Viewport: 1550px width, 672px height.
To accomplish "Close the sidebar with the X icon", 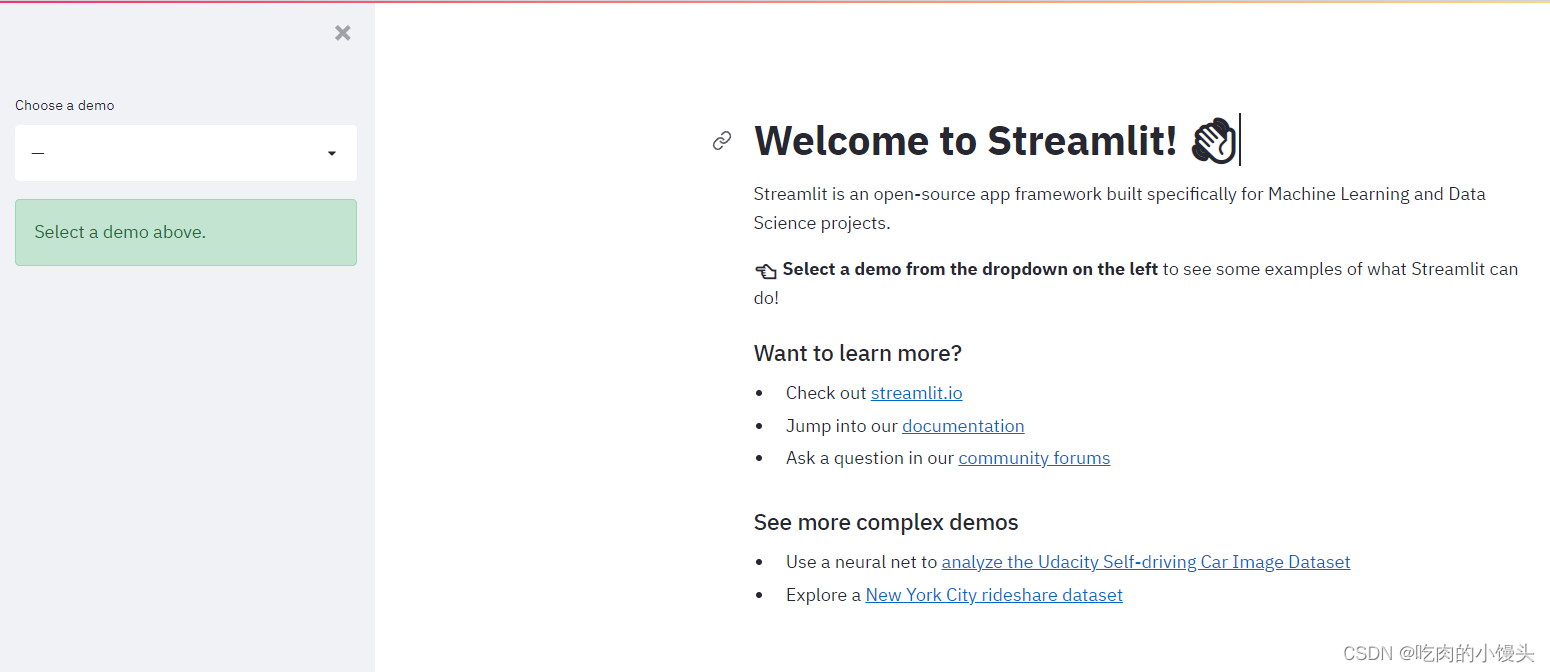I will [343, 33].
